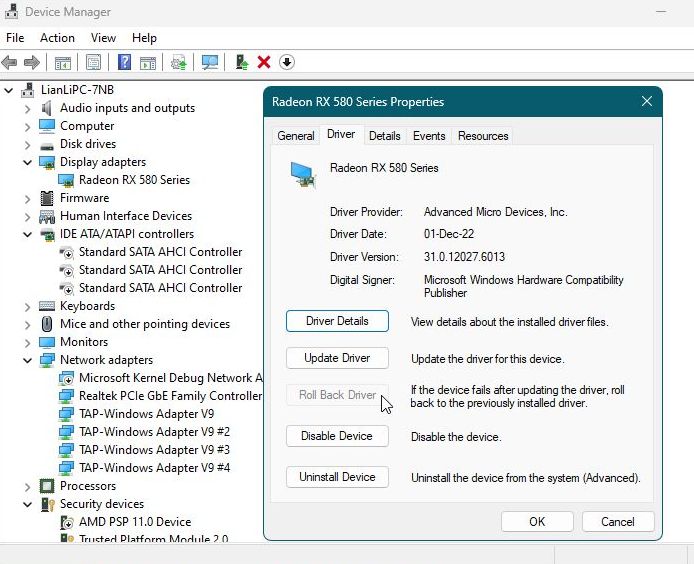Open the View menu
This screenshot has width=694, height=564.
103,38
